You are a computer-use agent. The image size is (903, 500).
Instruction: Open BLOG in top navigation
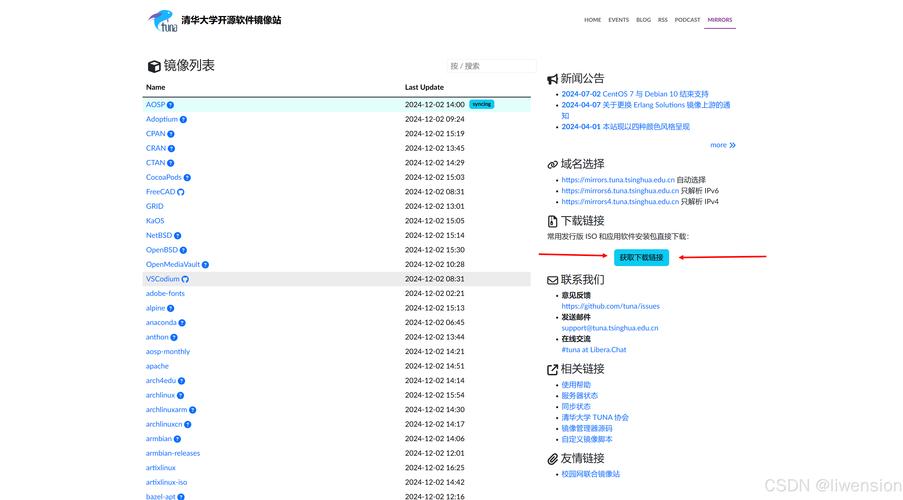[643, 20]
